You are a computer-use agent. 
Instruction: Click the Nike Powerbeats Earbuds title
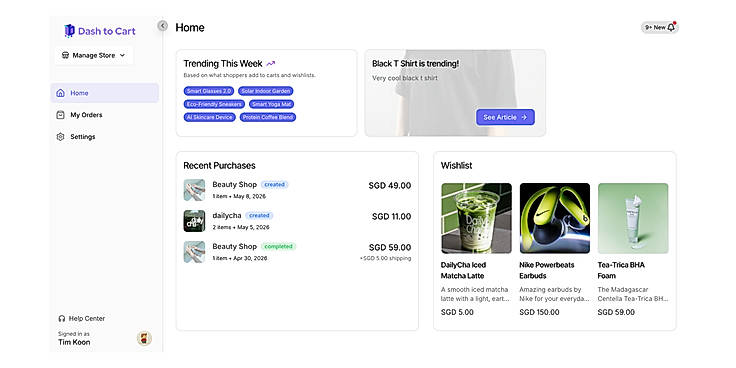[x=547, y=270]
